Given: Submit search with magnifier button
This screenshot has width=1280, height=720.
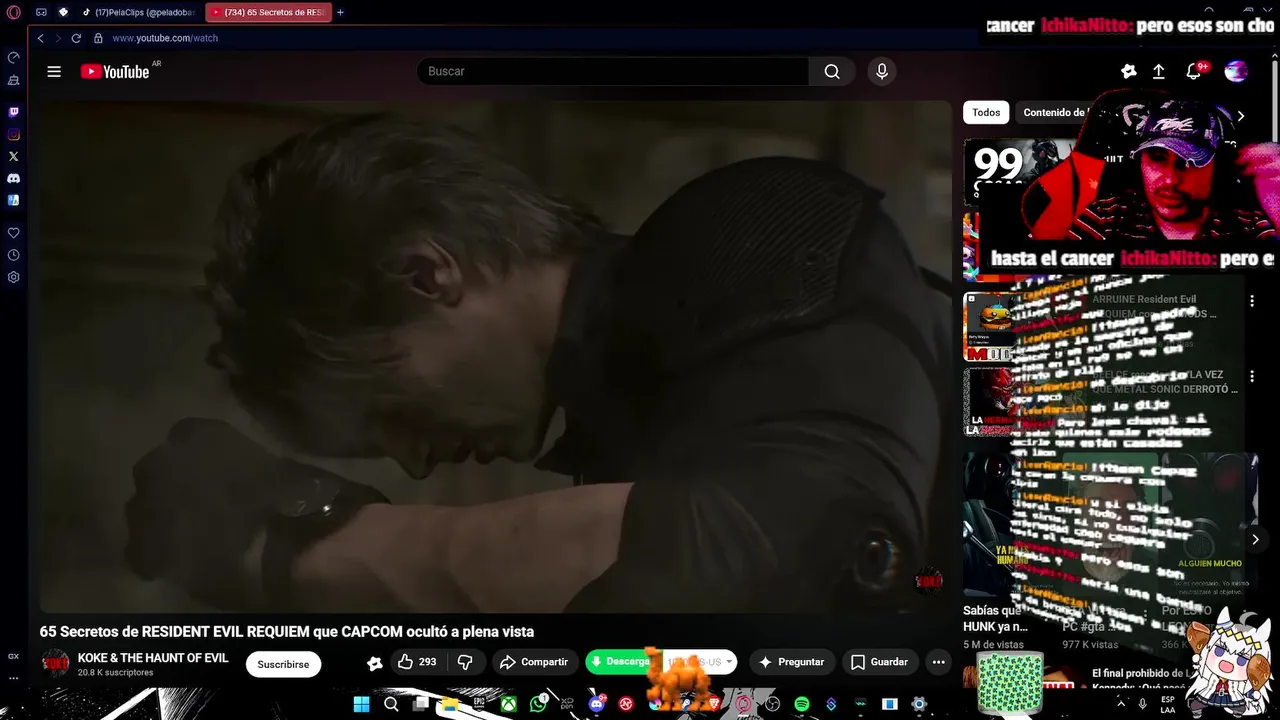Looking at the screenshot, I should click(x=832, y=71).
